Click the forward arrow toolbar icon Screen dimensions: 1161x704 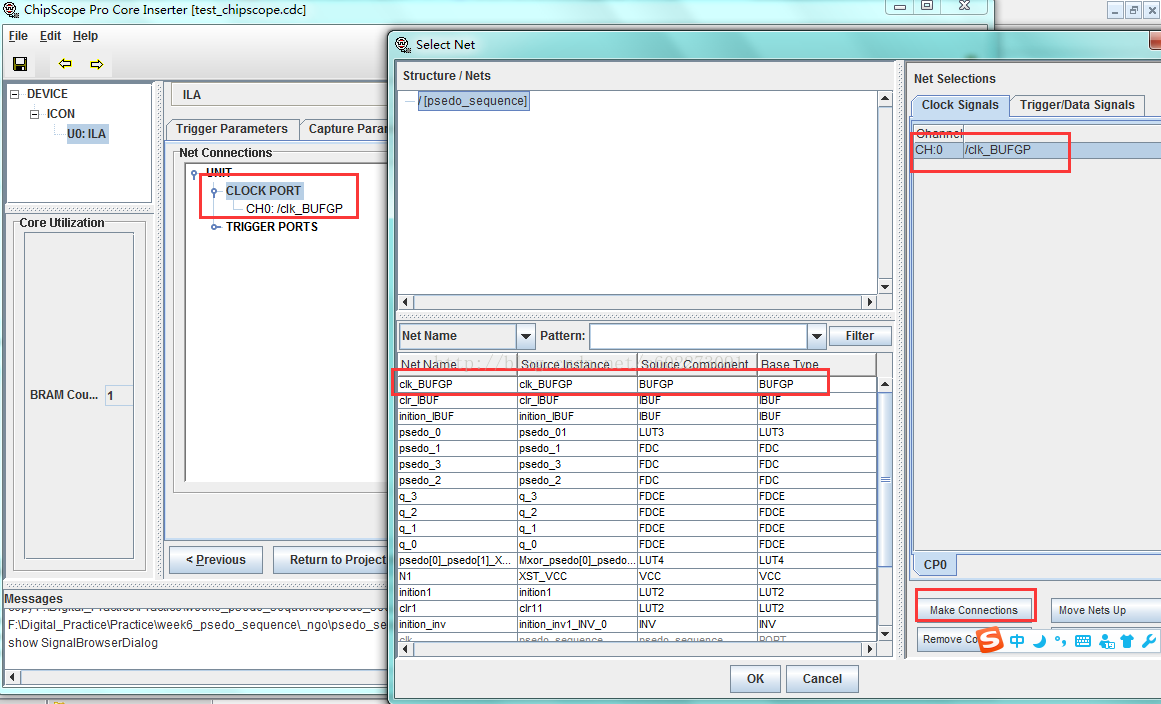[x=96, y=64]
